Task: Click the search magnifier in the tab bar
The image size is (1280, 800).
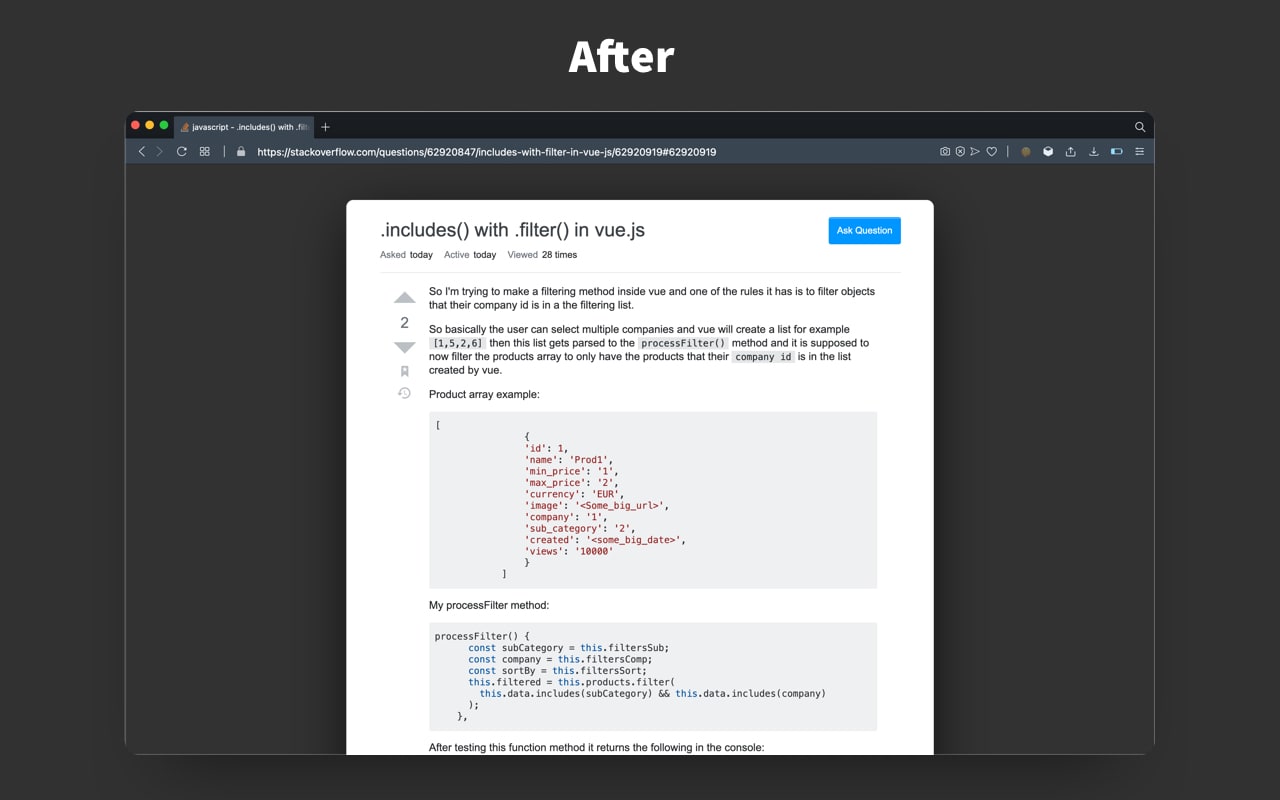Action: point(1140,127)
